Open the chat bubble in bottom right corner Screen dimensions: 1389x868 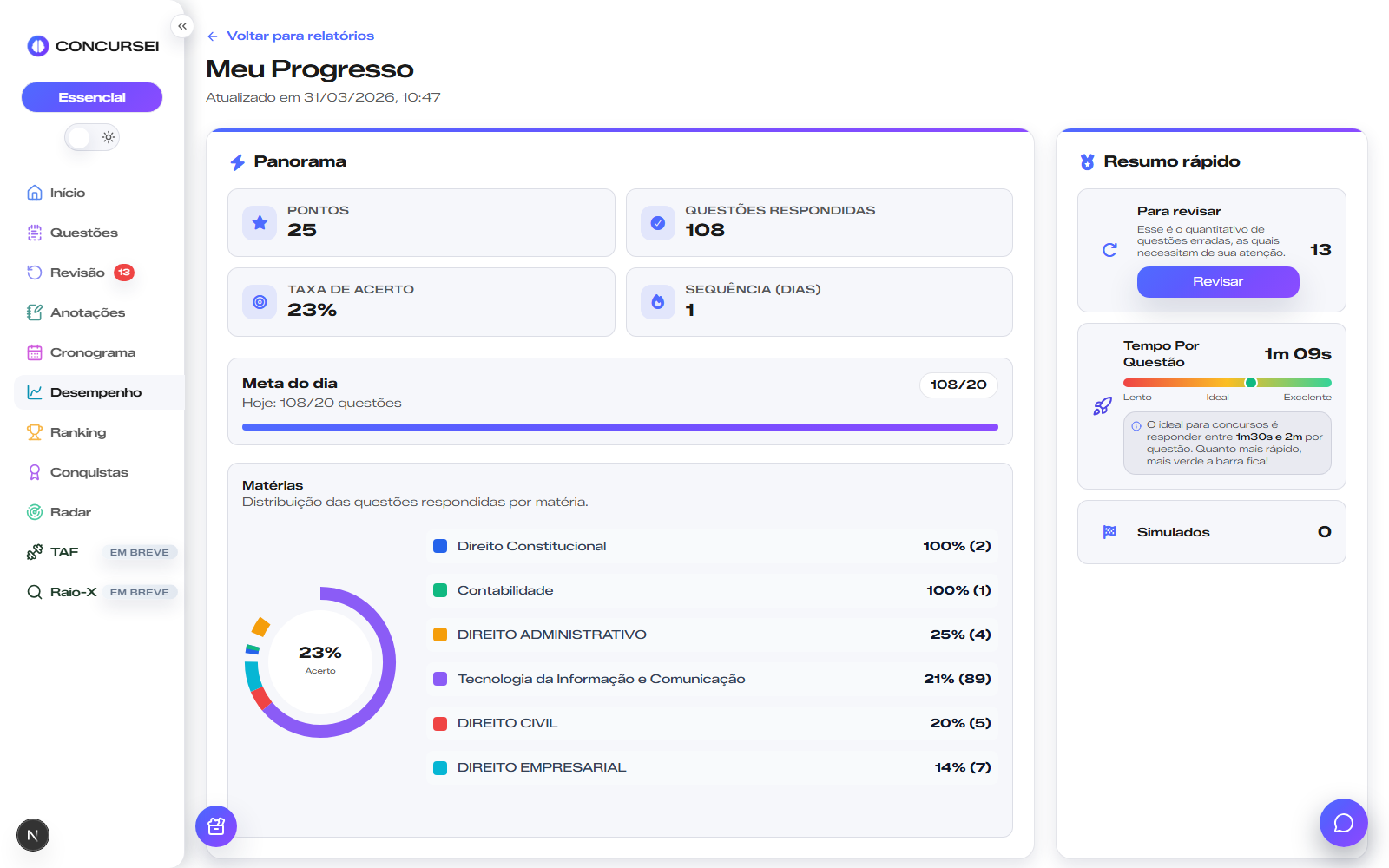[x=1342, y=822]
